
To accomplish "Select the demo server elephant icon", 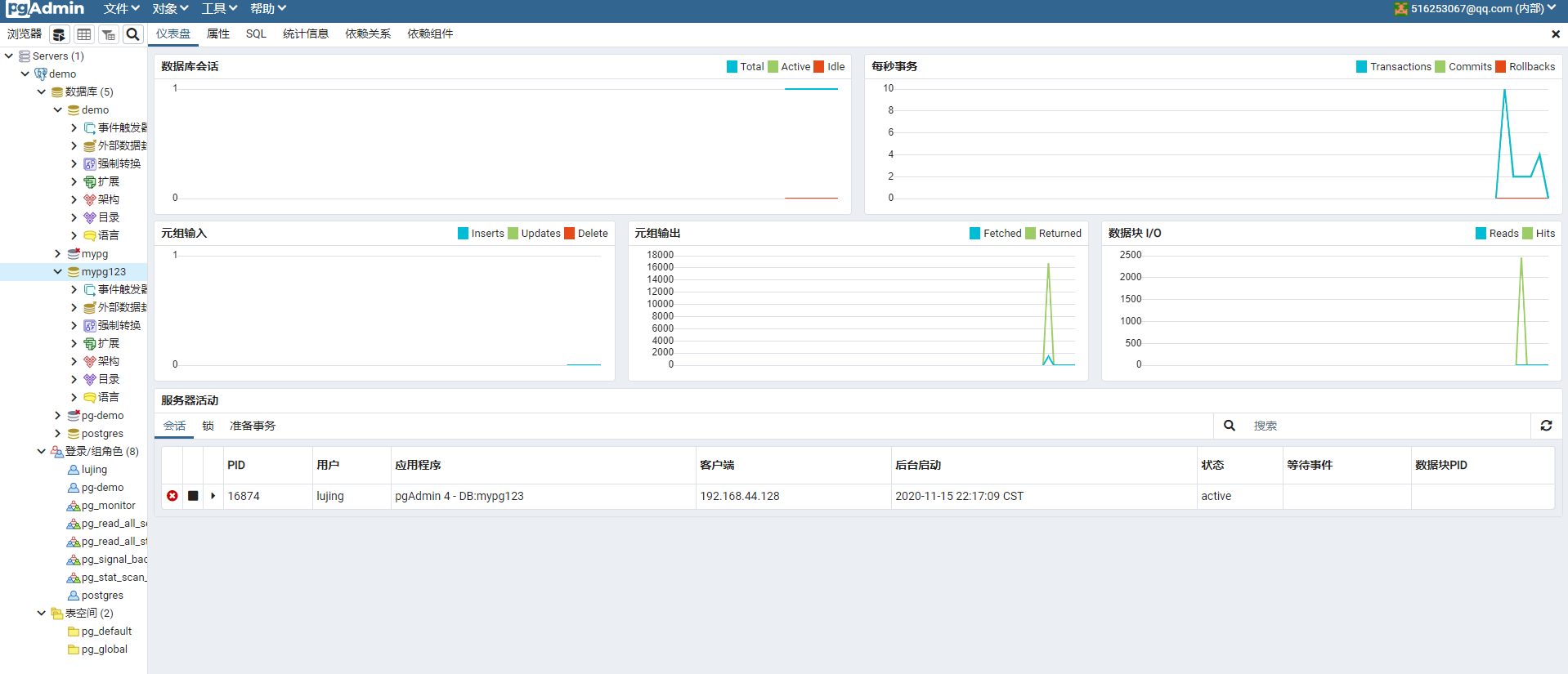I will coord(41,74).
